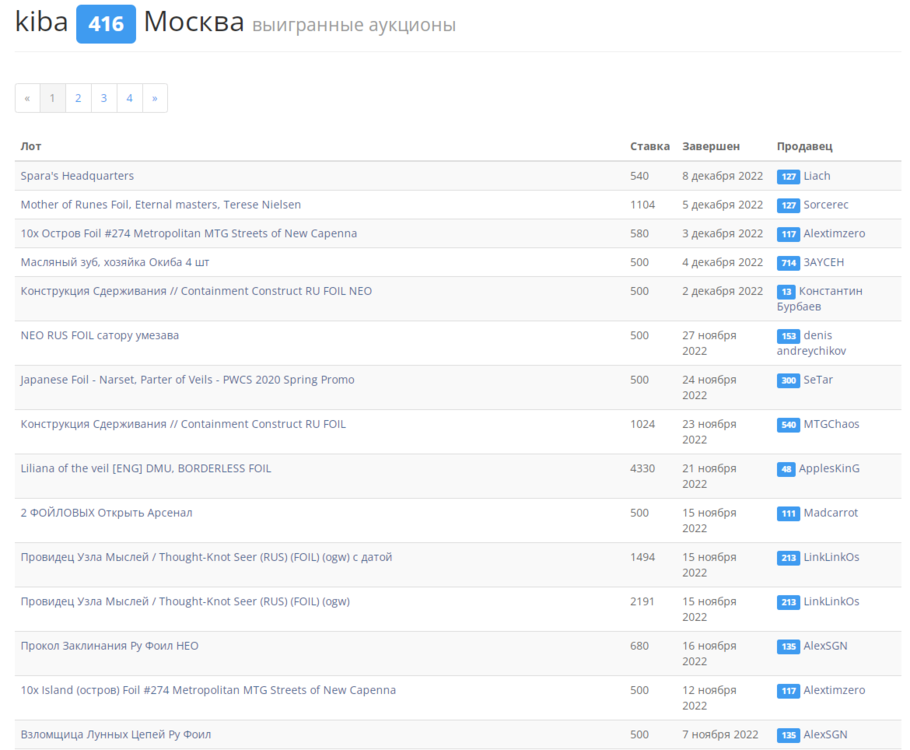The width and height of the screenshot is (910, 750).
Task: Jump to pagination page 4
Action: [129, 98]
